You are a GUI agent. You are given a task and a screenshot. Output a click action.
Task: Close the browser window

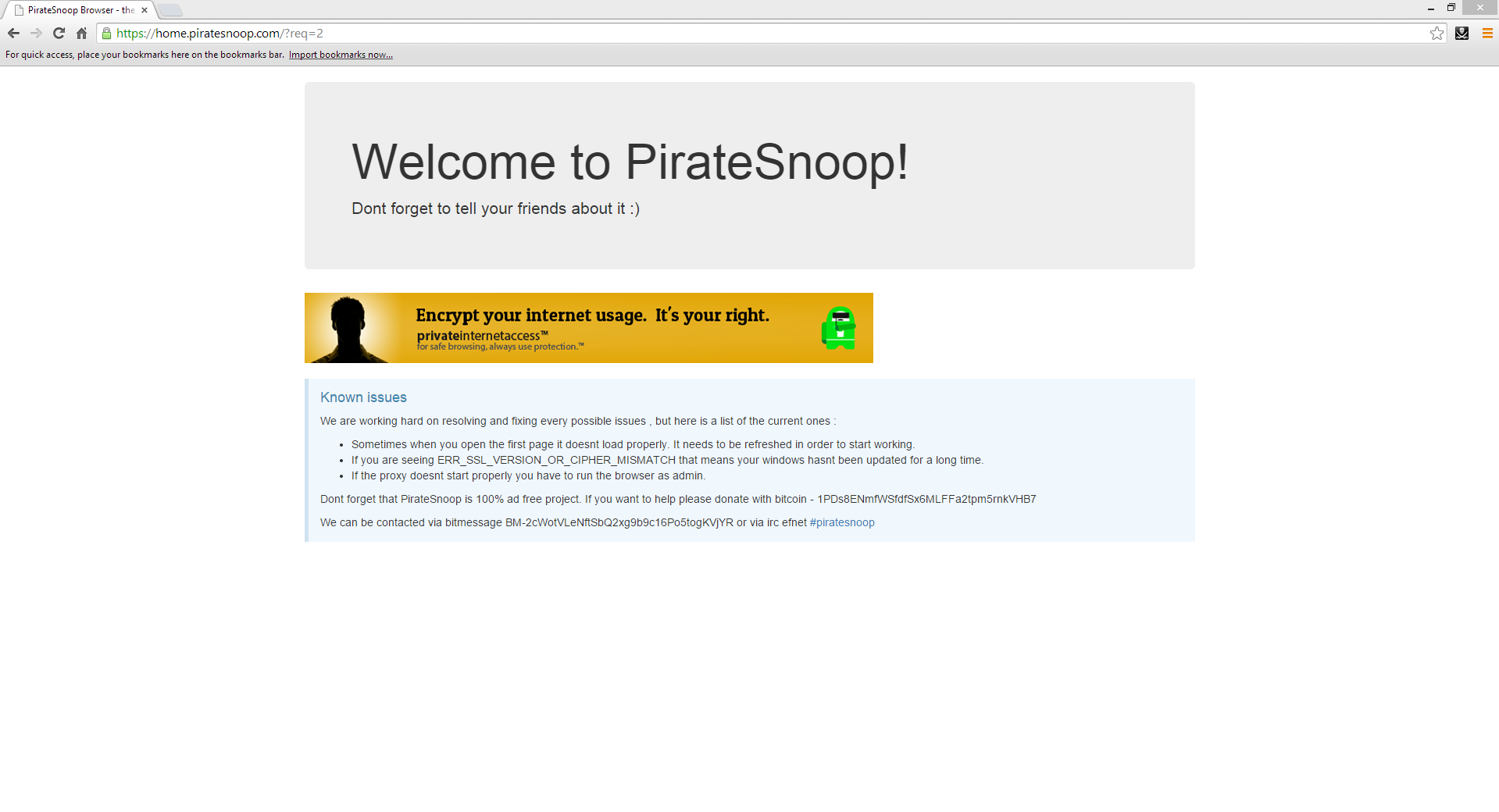click(x=1480, y=8)
